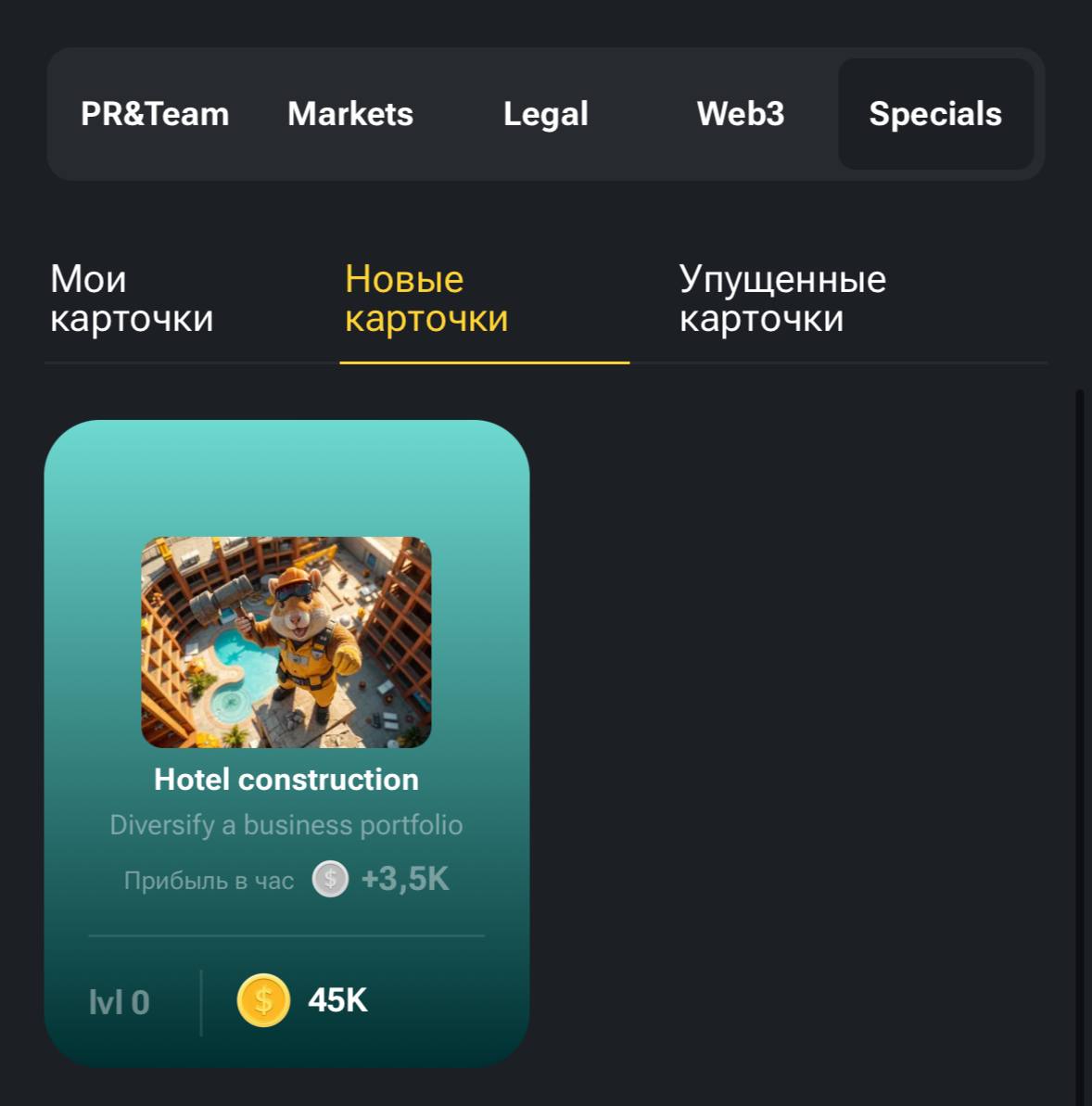Viewport: 1092px width, 1106px height.
Task: Switch to the Markets tab
Action: [350, 114]
